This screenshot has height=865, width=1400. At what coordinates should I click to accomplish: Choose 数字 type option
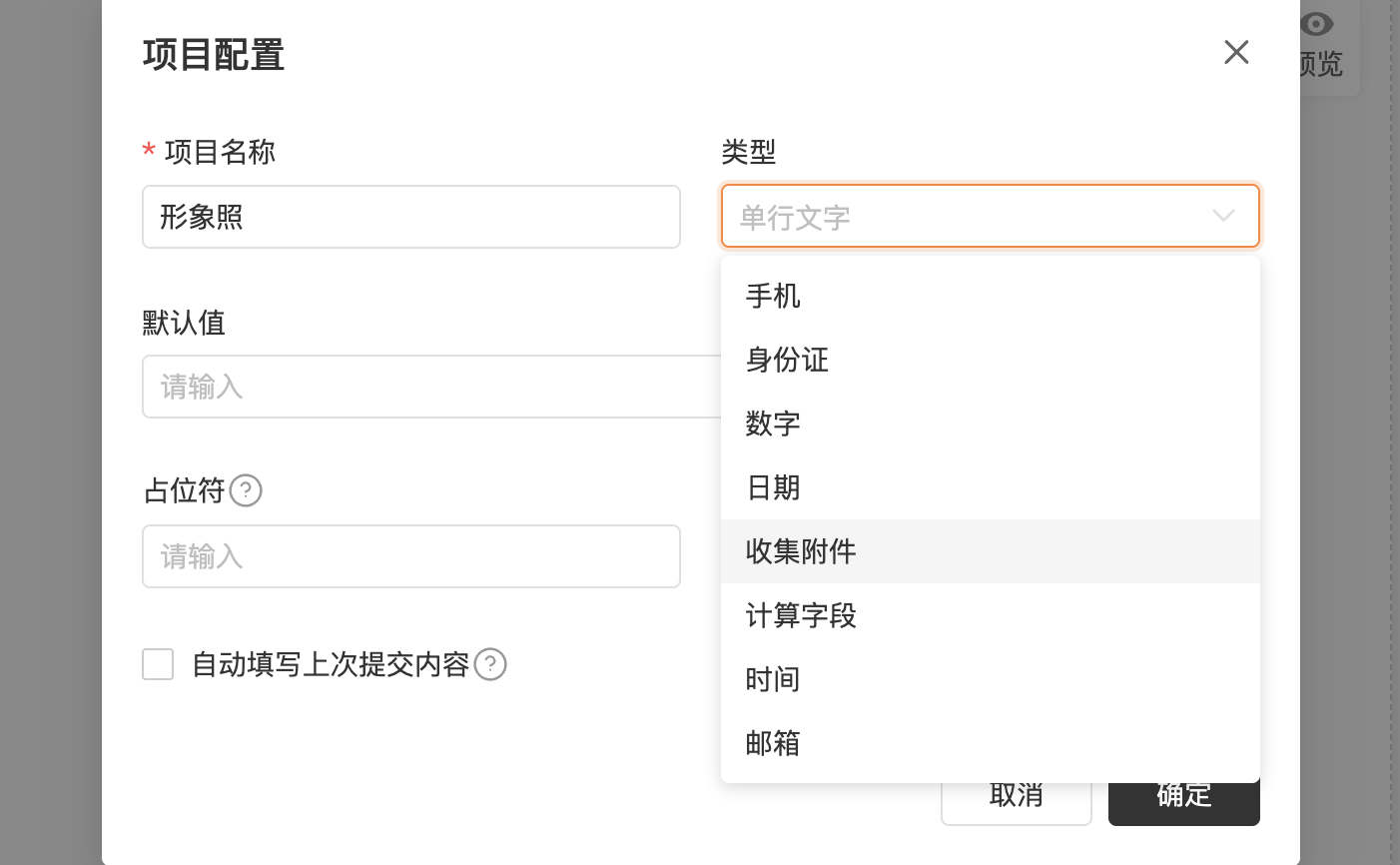click(991, 424)
